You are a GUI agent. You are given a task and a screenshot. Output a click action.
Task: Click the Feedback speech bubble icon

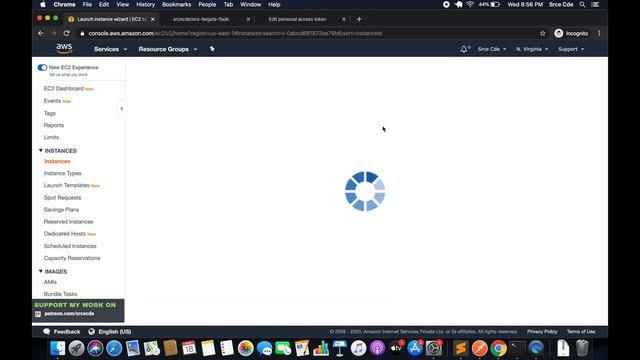coord(47,331)
